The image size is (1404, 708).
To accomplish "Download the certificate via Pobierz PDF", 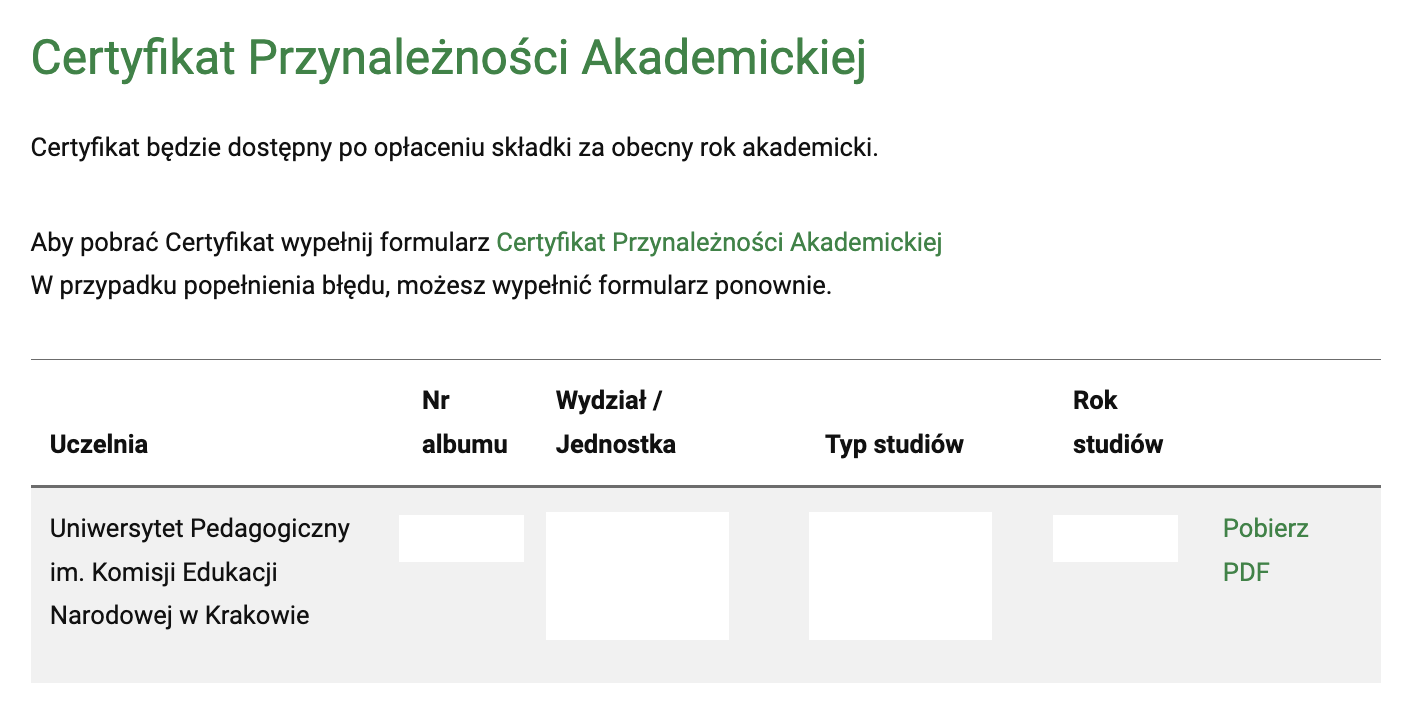I will tap(1265, 550).
